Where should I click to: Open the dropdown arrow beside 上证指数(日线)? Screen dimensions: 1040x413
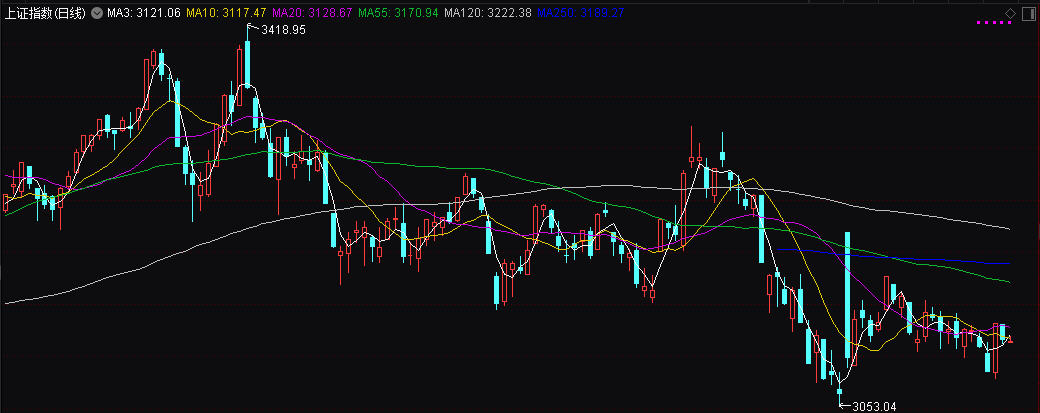click(95, 14)
